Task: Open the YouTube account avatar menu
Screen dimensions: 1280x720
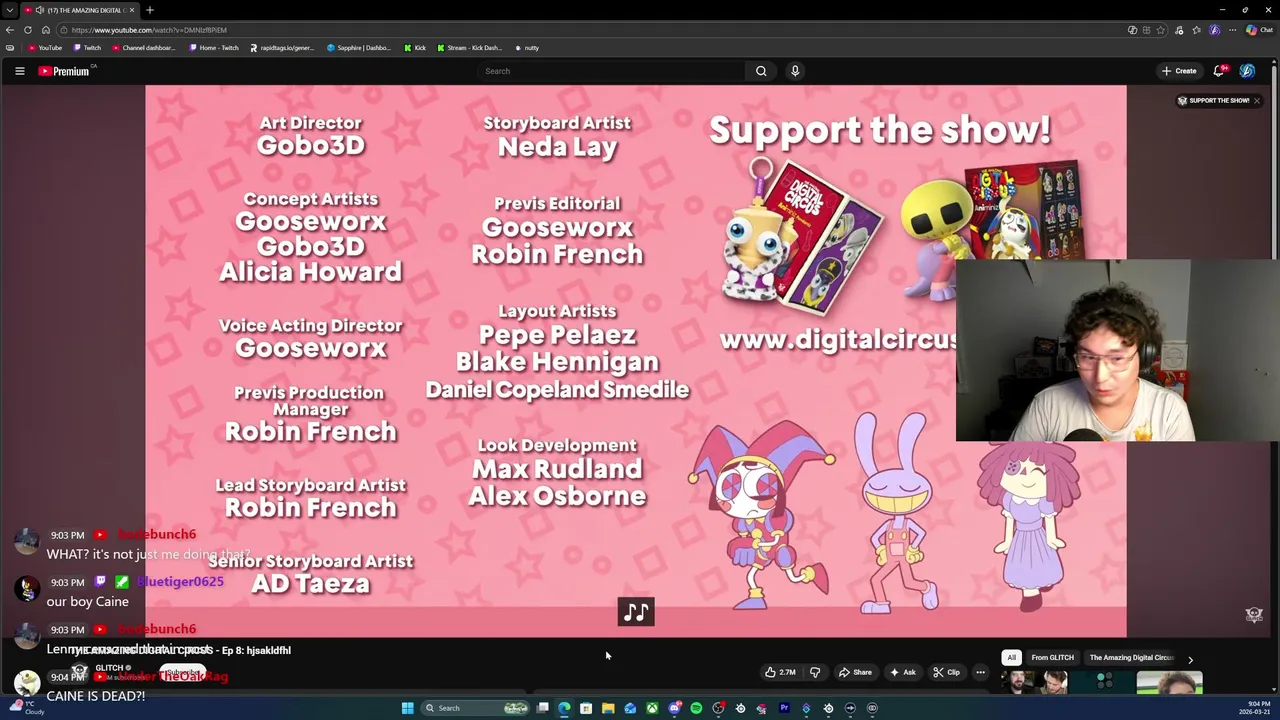Action: tap(1247, 71)
